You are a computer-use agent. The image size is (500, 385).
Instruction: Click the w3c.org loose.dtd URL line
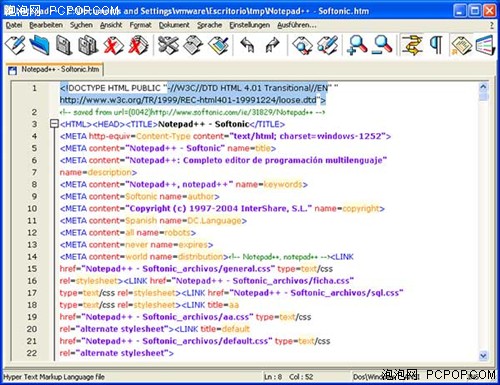click(192, 100)
